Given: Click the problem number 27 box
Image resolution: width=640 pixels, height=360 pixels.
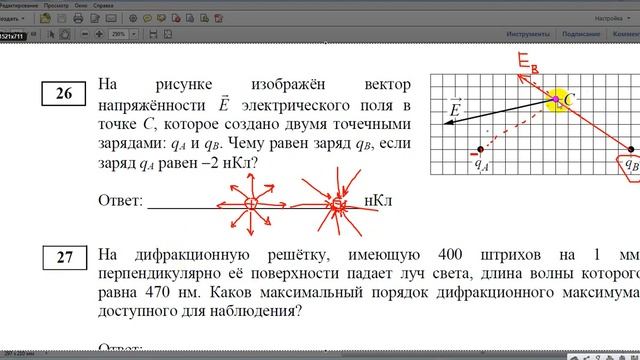Looking at the screenshot, I should pyautogui.click(x=64, y=258).
